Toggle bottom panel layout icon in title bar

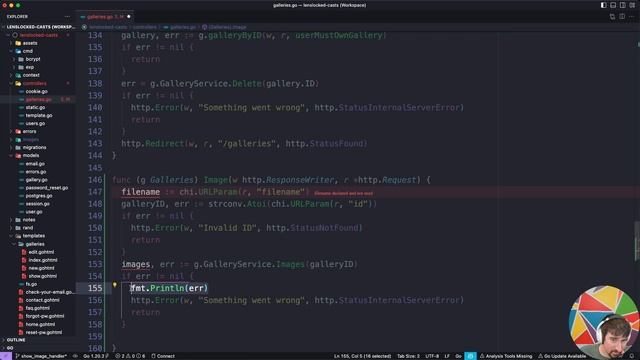click(613, 5)
